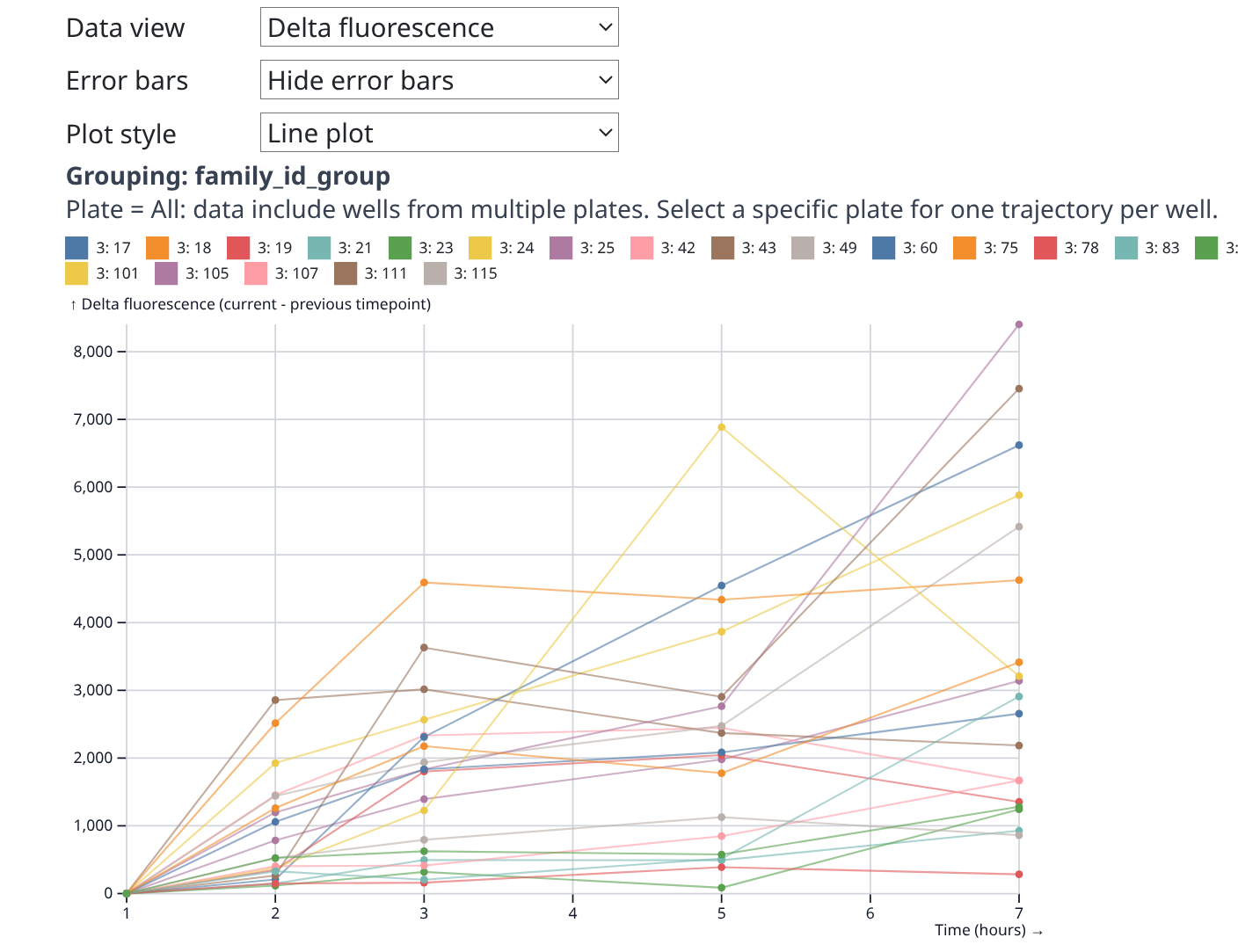Click the brown swatch for 3: 43
Screen dimensions: 1238x952
click(723, 248)
